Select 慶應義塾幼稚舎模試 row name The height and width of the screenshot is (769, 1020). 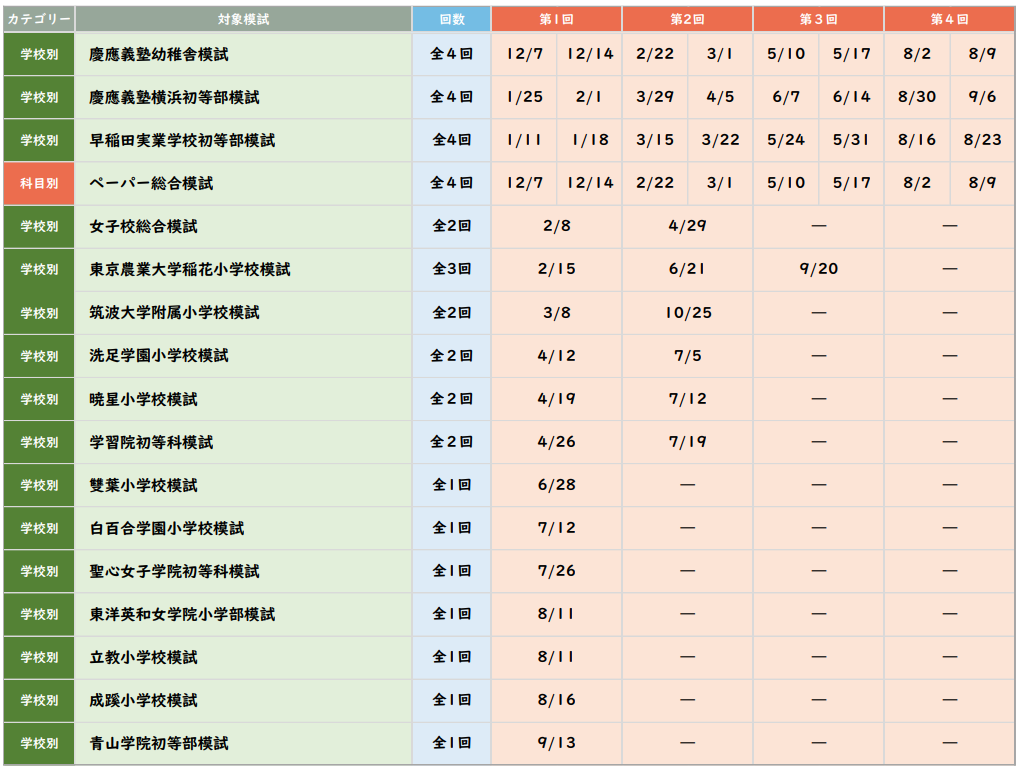click(159, 55)
